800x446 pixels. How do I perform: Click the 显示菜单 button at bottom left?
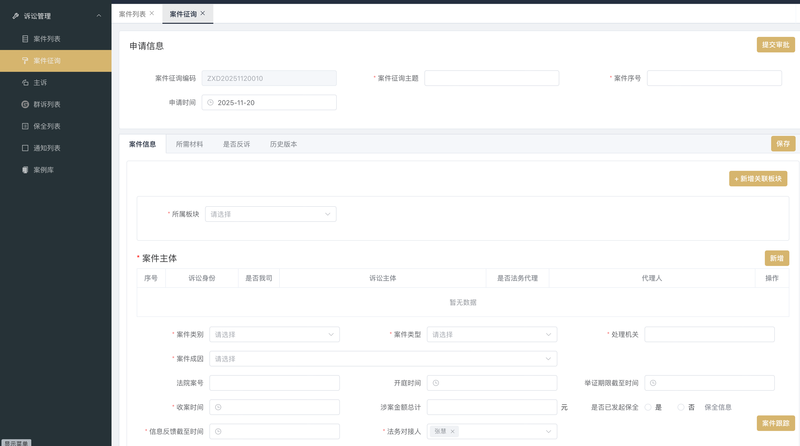(16, 442)
